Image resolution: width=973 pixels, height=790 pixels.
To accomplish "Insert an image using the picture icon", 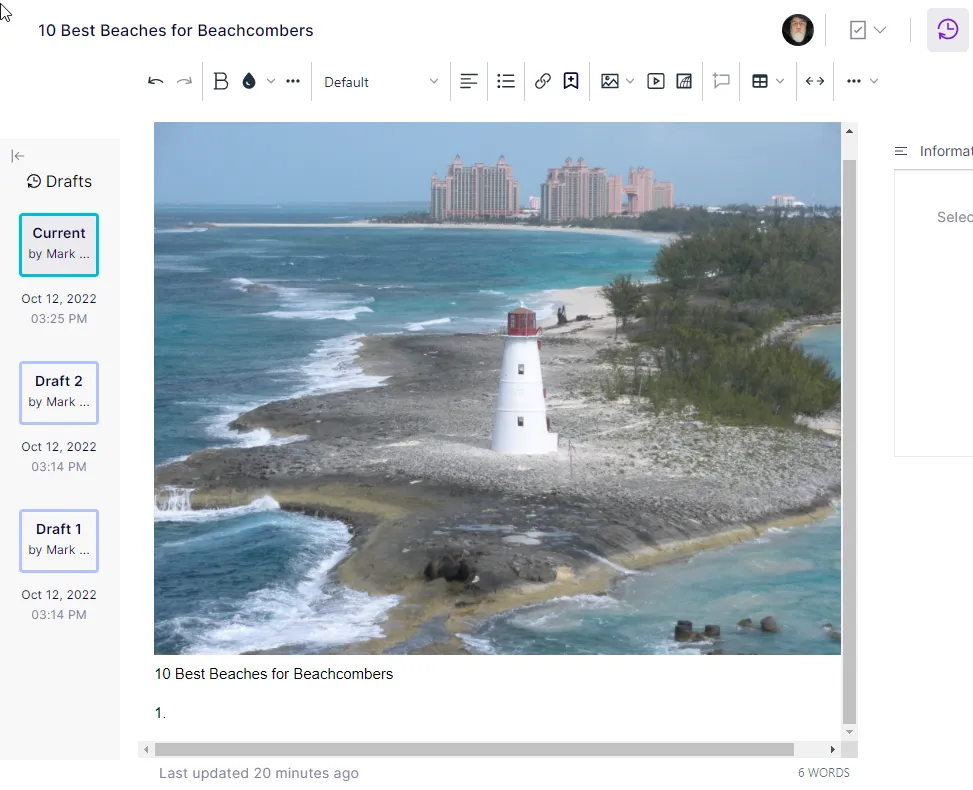I will [x=610, y=81].
